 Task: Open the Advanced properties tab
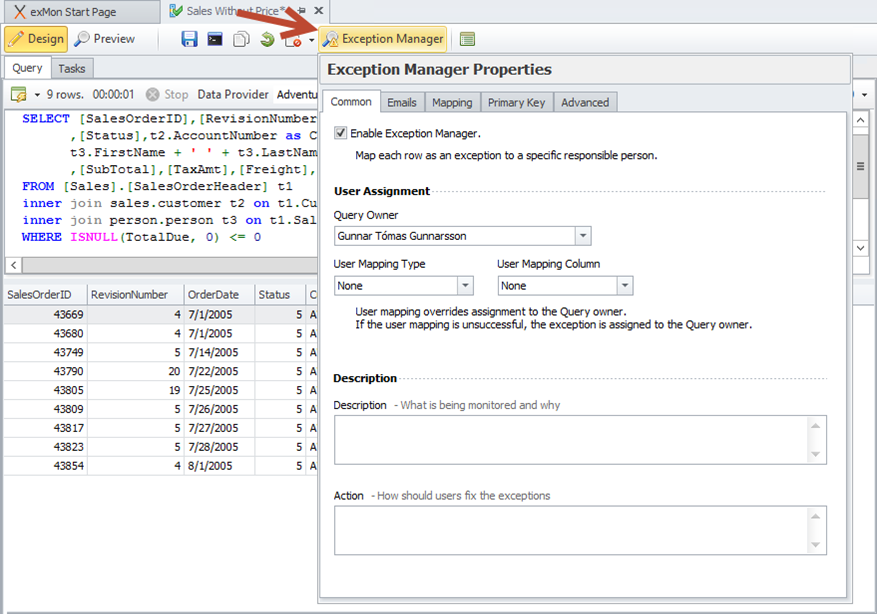(x=585, y=102)
